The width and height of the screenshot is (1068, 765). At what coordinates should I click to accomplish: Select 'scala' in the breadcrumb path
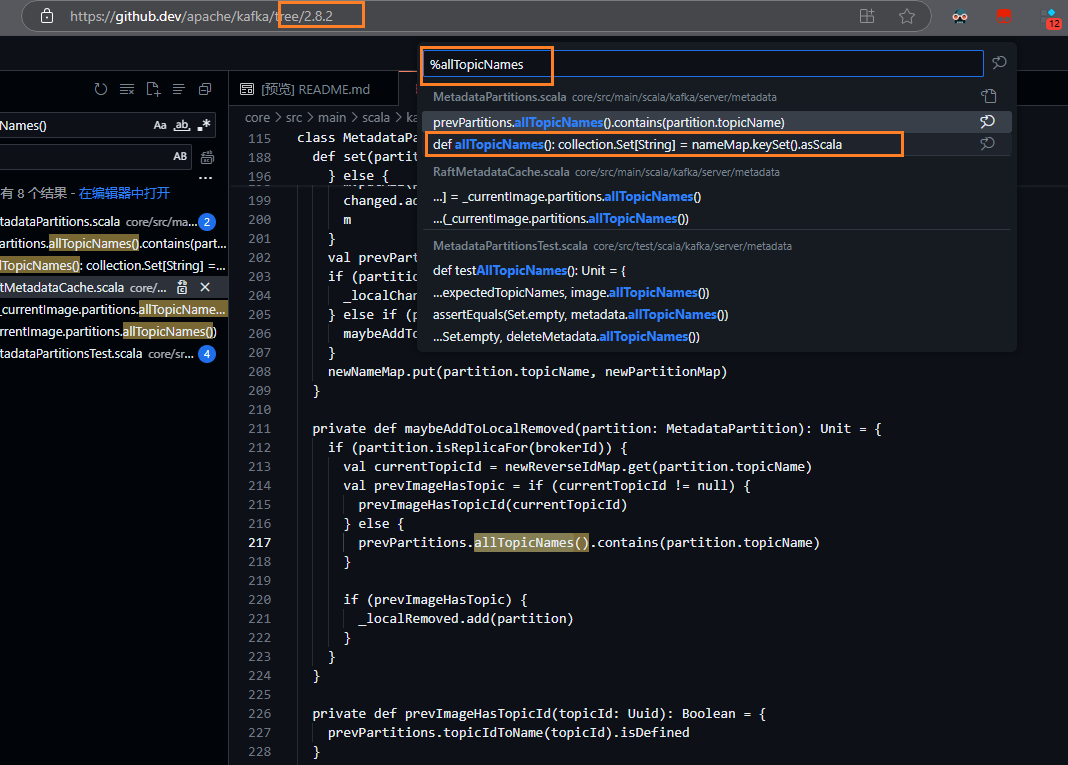[375, 118]
